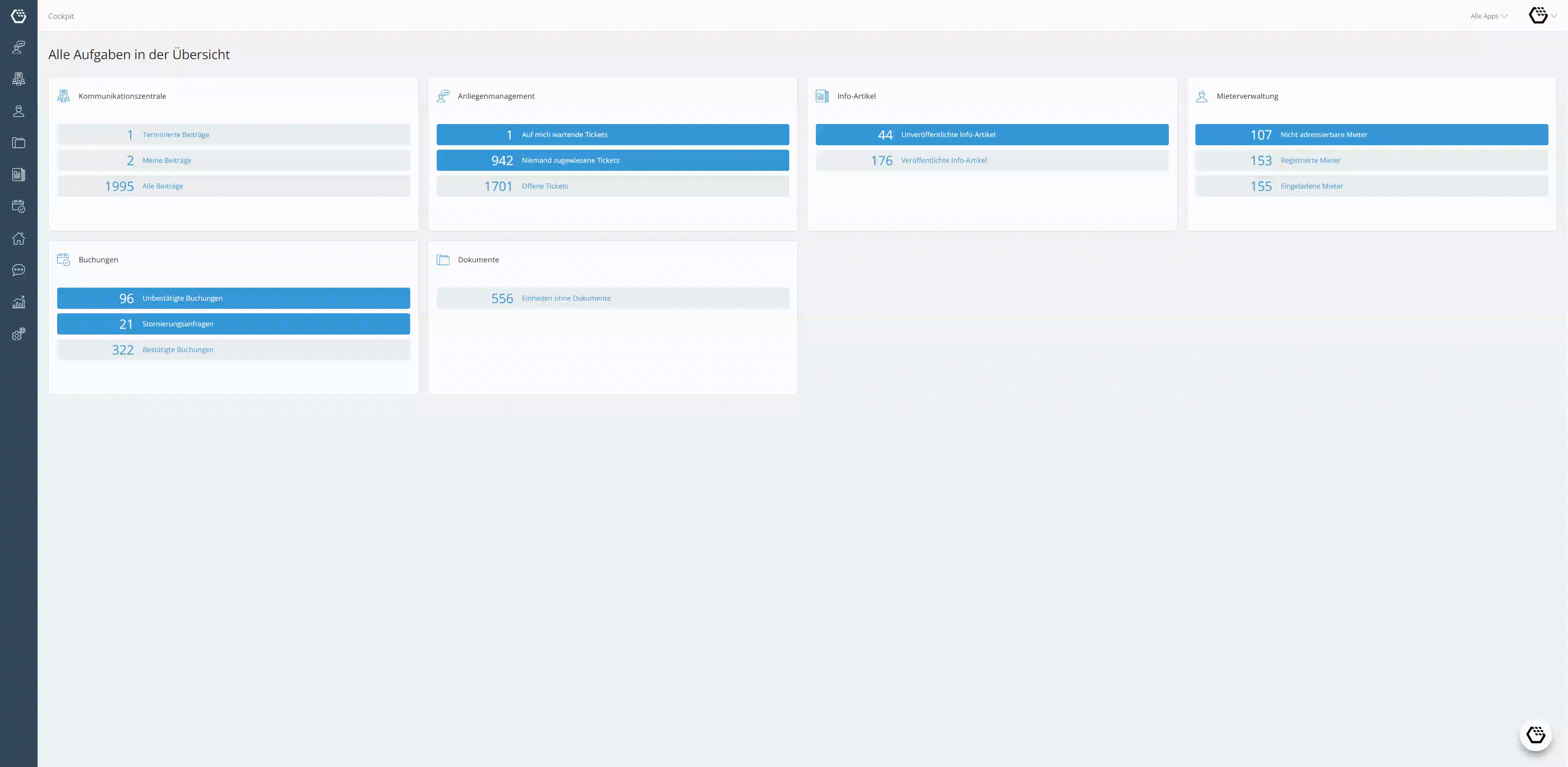Open Bestätigte Buchungen row

click(x=234, y=350)
